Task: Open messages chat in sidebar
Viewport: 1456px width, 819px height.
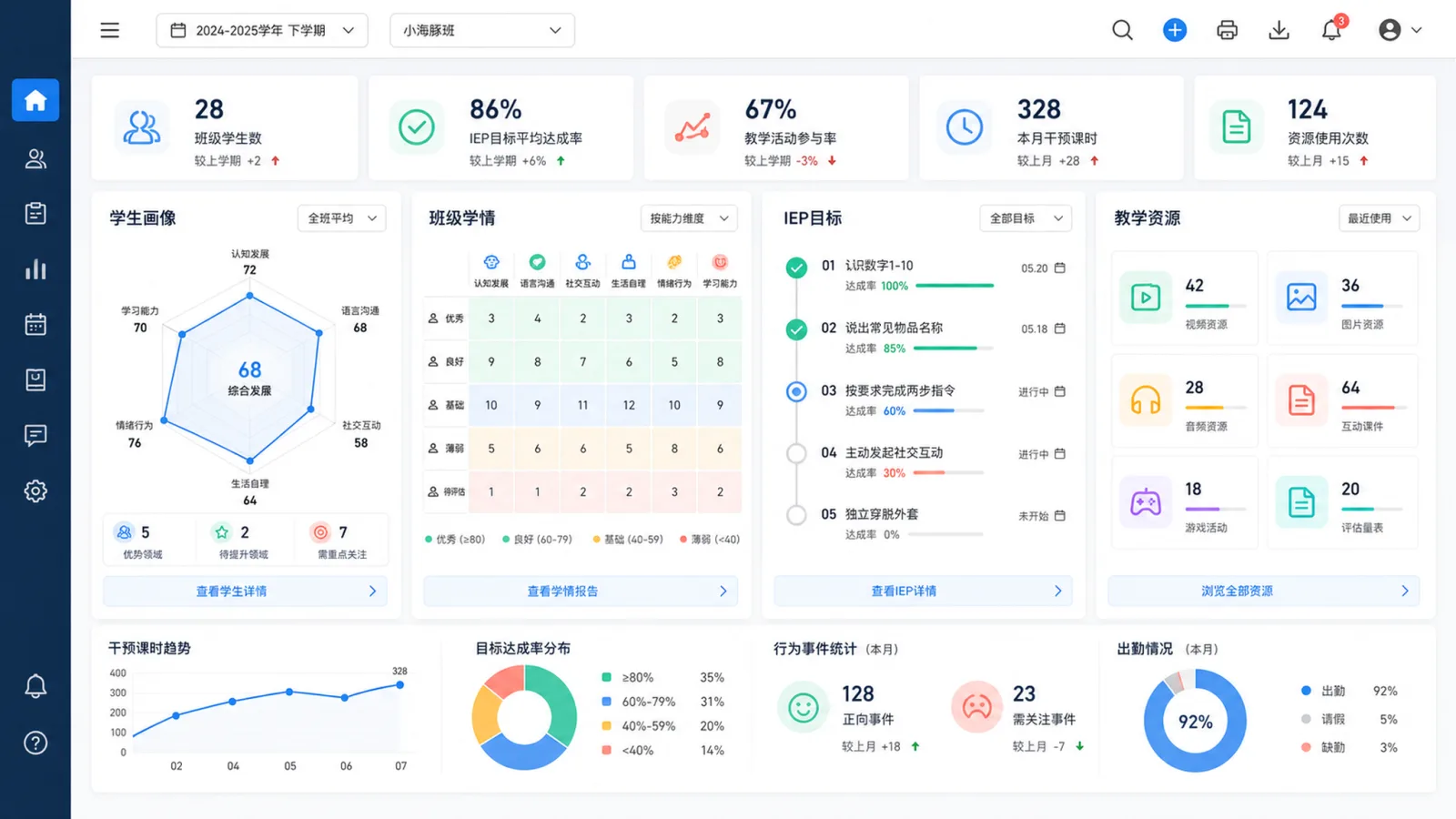Action: tap(35, 435)
